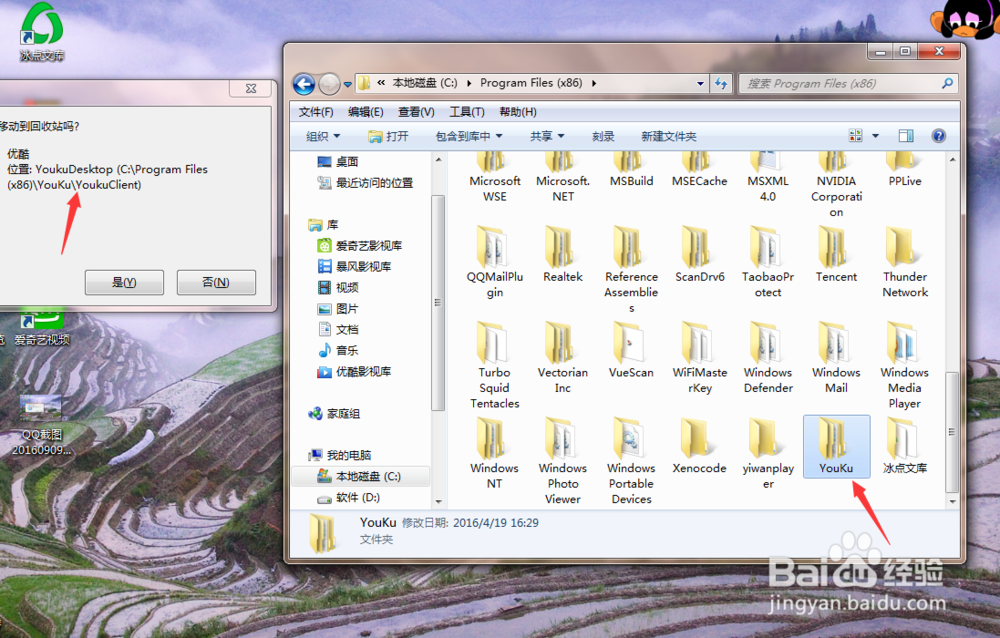1000x638 pixels.
Task: Click the Explorer back navigation arrow
Action: point(304,84)
